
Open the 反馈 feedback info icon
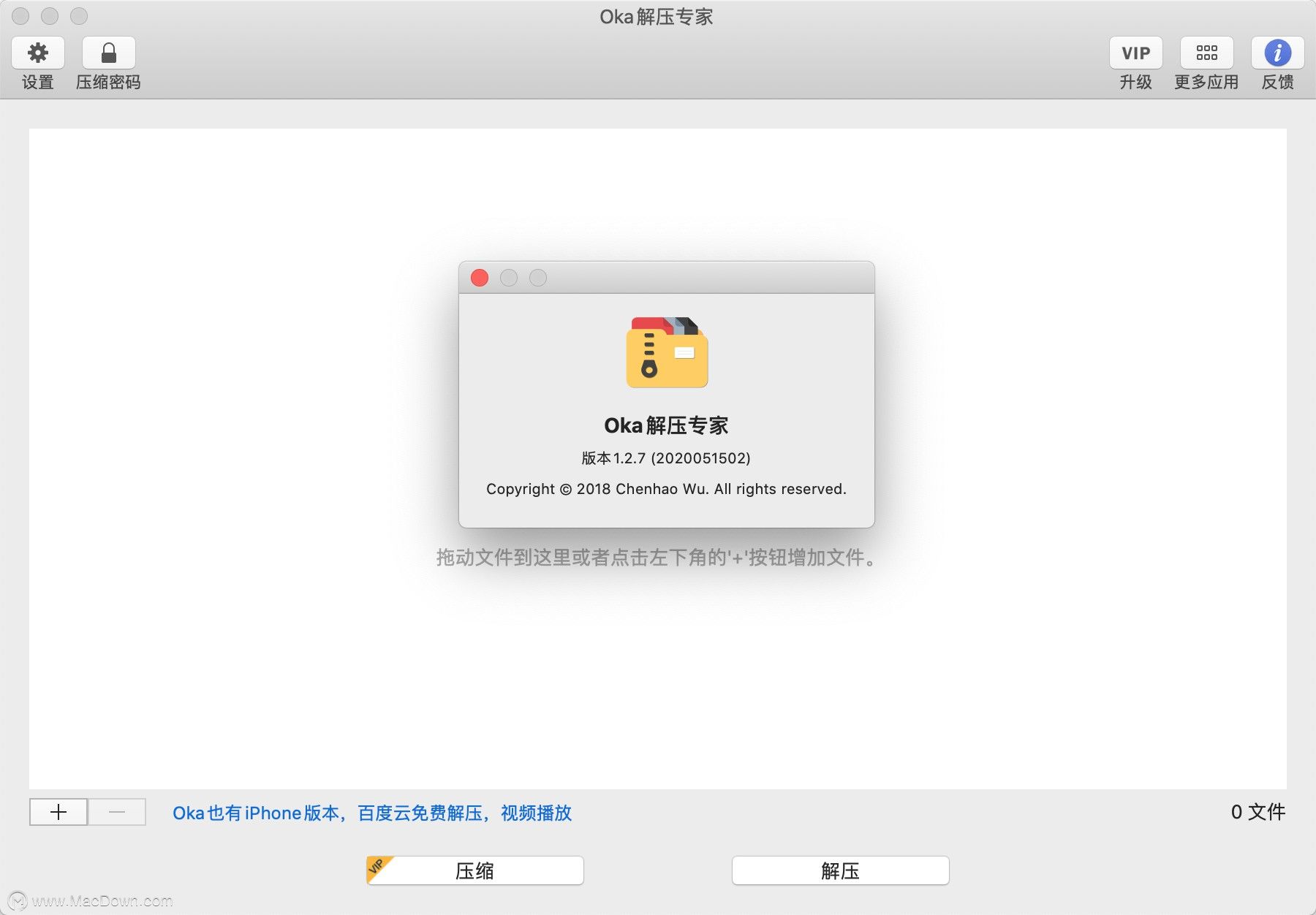1277,53
